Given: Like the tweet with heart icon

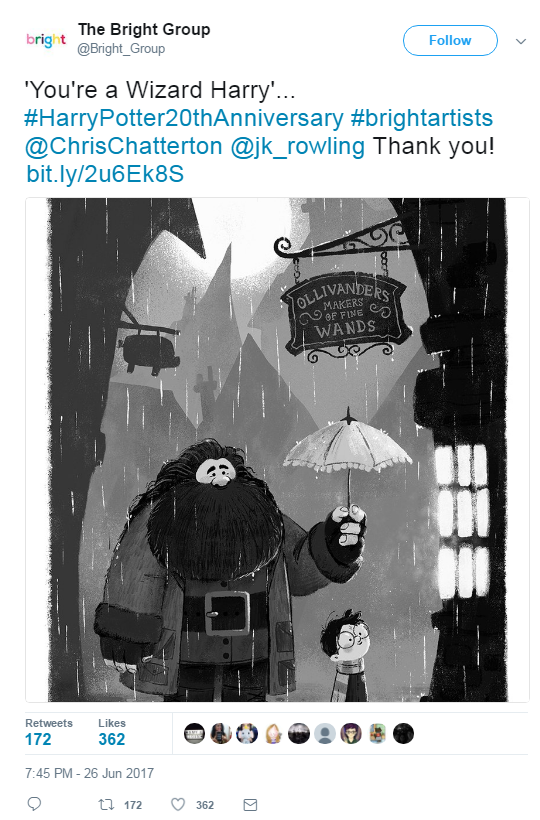Looking at the screenshot, I should pos(178,804).
